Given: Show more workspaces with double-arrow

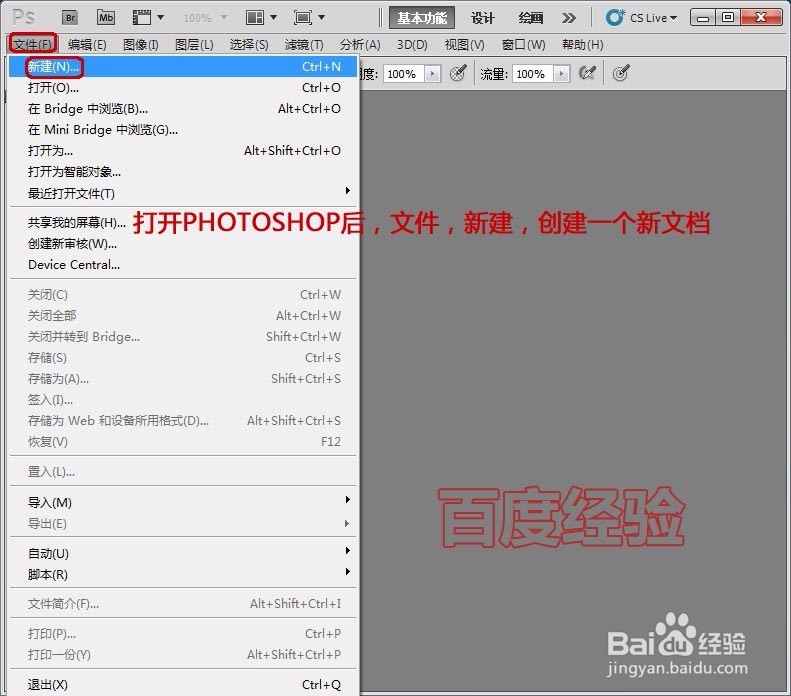Looking at the screenshot, I should pyautogui.click(x=569, y=18).
